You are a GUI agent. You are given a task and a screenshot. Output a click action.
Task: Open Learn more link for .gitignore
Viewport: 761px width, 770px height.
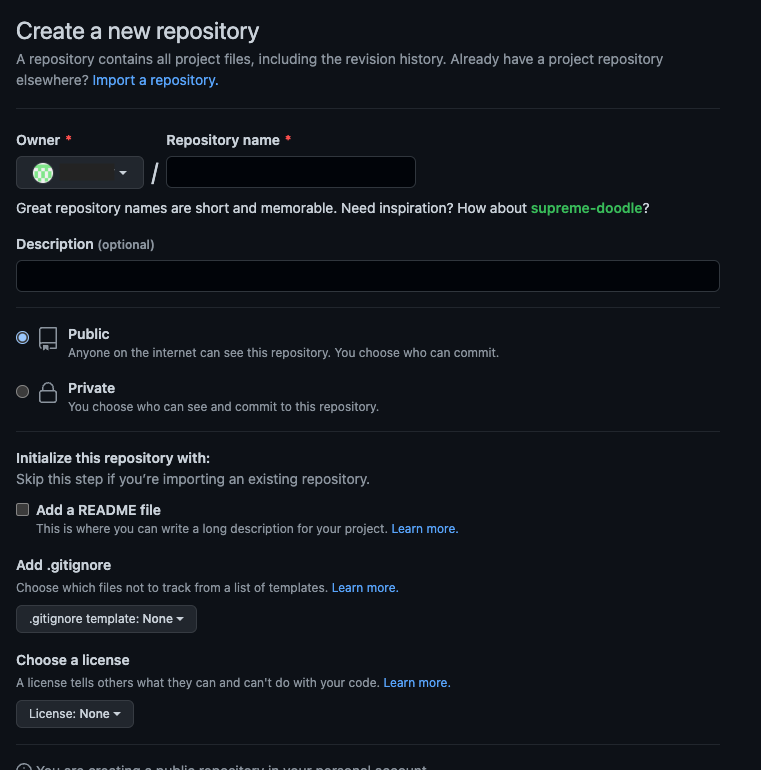[x=365, y=588]
